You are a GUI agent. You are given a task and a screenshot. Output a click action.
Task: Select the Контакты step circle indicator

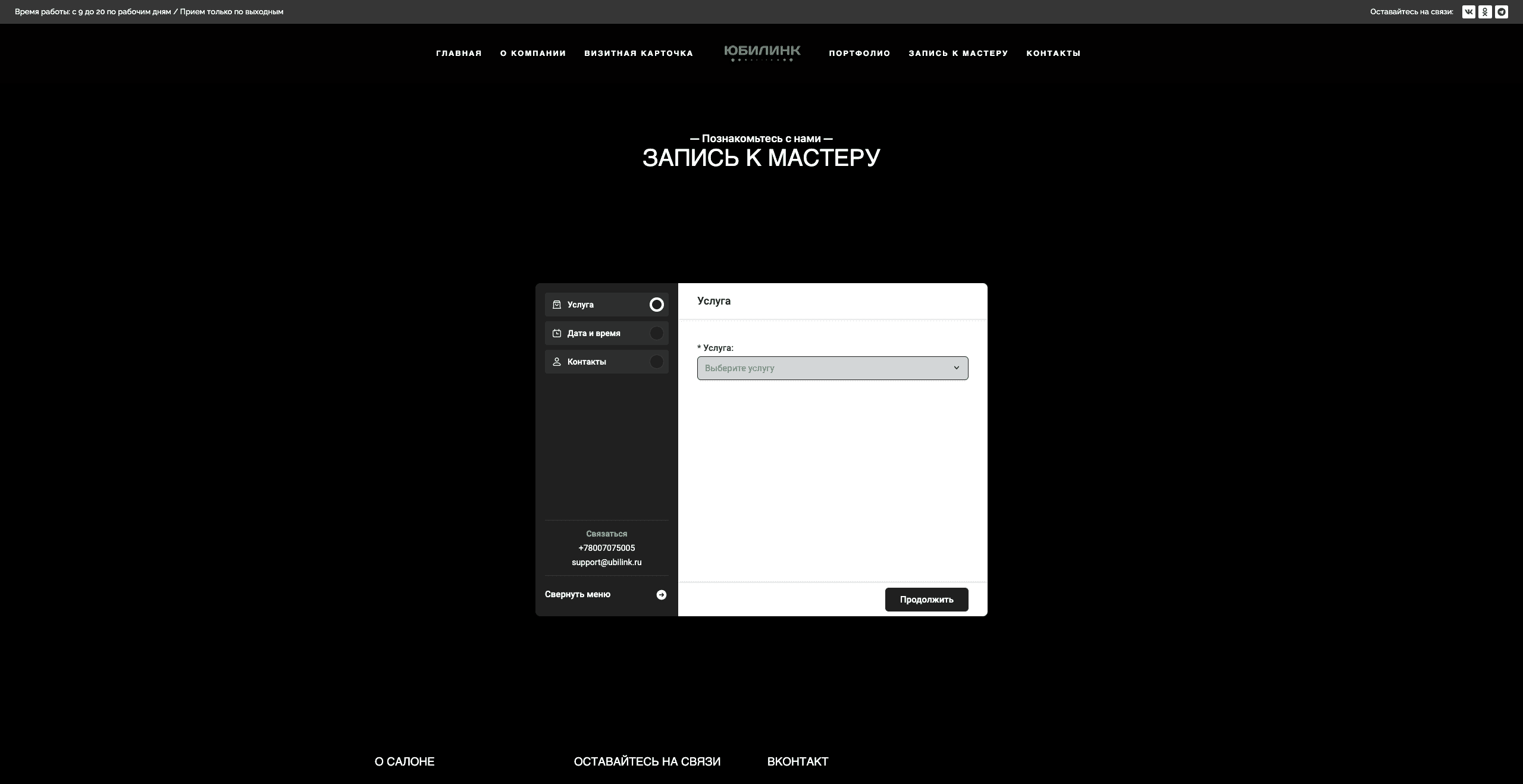(656, 362)
